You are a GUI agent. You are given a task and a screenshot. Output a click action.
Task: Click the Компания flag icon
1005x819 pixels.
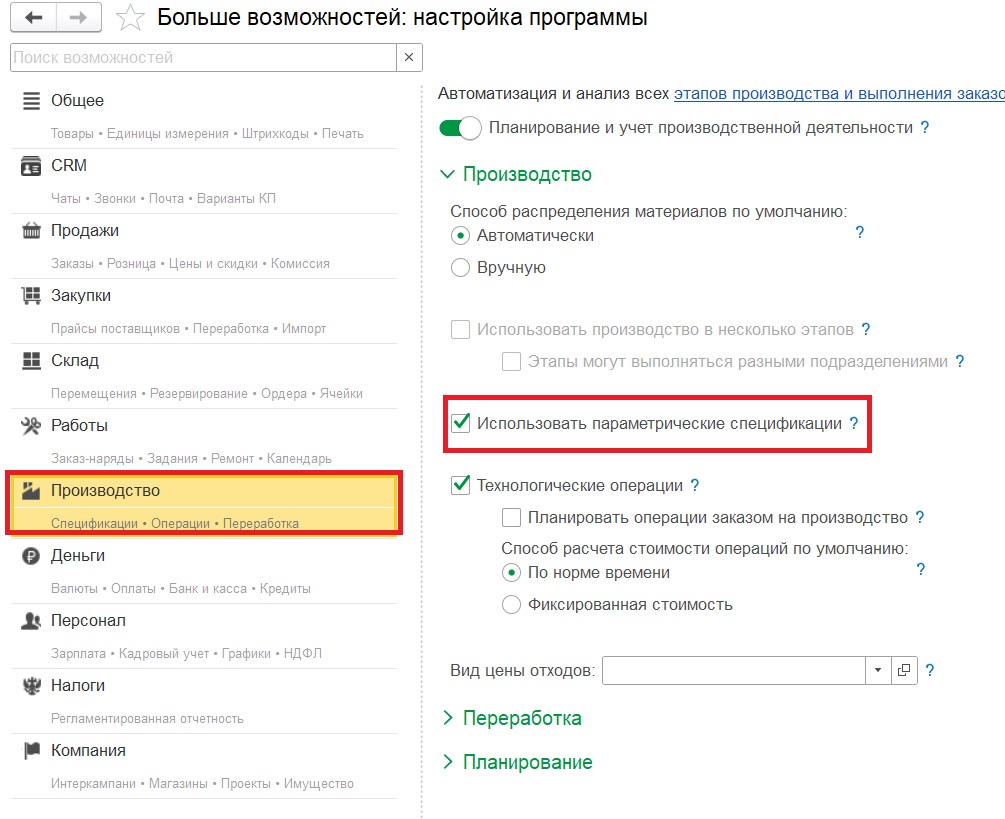coord(31,750)
